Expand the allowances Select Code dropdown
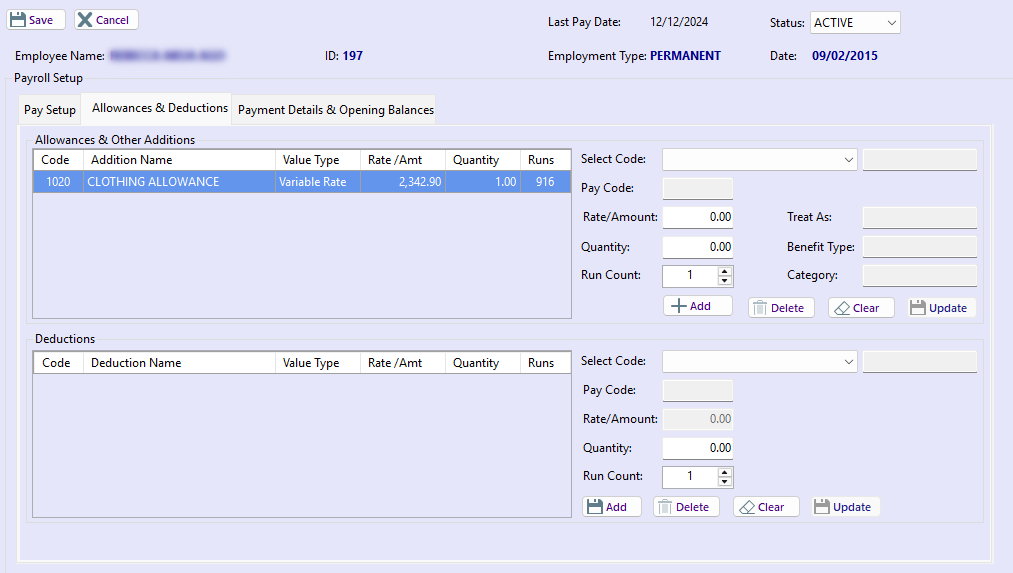The width and height of the screenshot is (1013, 573). (849, 160)
